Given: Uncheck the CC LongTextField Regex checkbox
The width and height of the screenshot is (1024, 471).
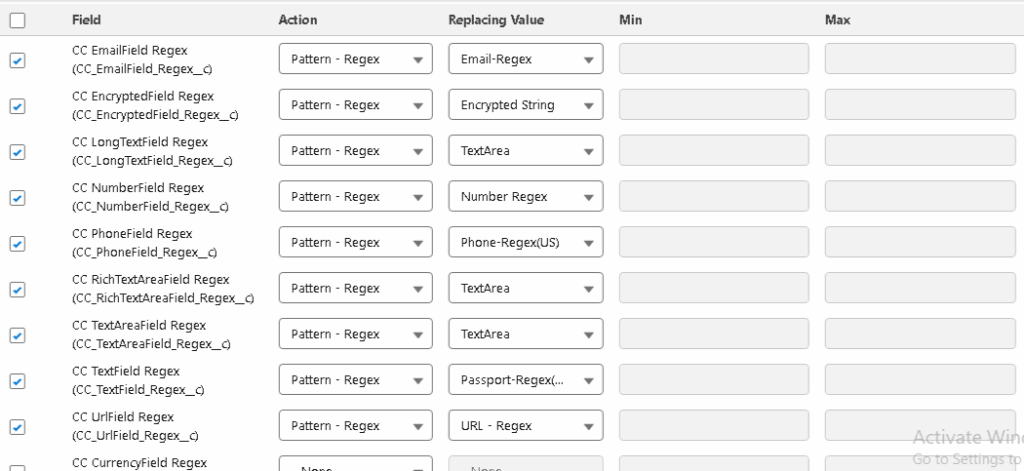Looking at the screenshot, I should [17, 152].
